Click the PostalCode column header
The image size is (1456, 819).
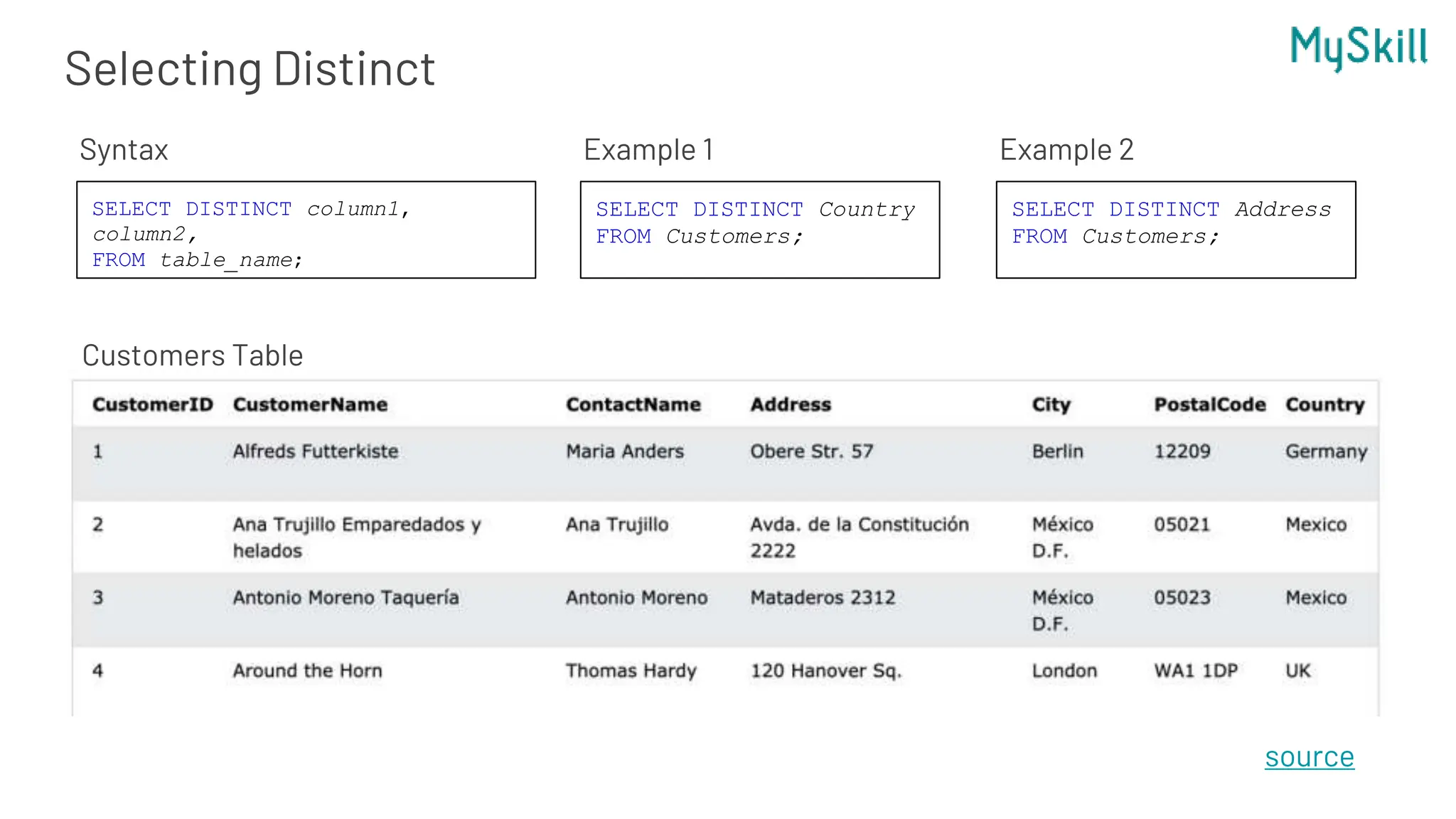tap(1209, 405)
